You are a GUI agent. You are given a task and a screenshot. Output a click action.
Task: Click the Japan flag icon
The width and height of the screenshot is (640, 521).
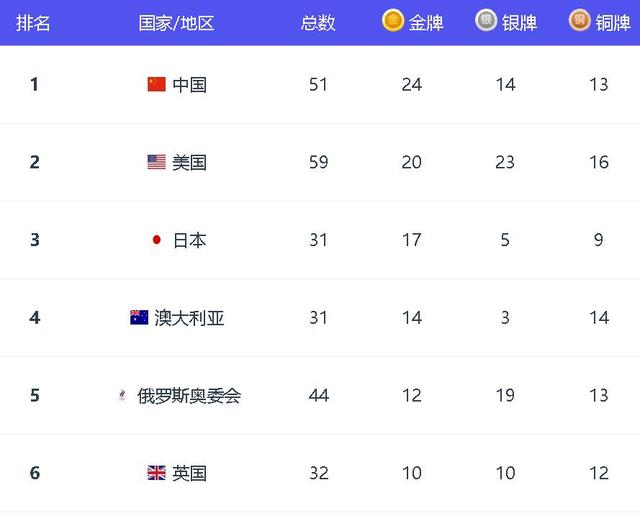[x=157, y=240]
